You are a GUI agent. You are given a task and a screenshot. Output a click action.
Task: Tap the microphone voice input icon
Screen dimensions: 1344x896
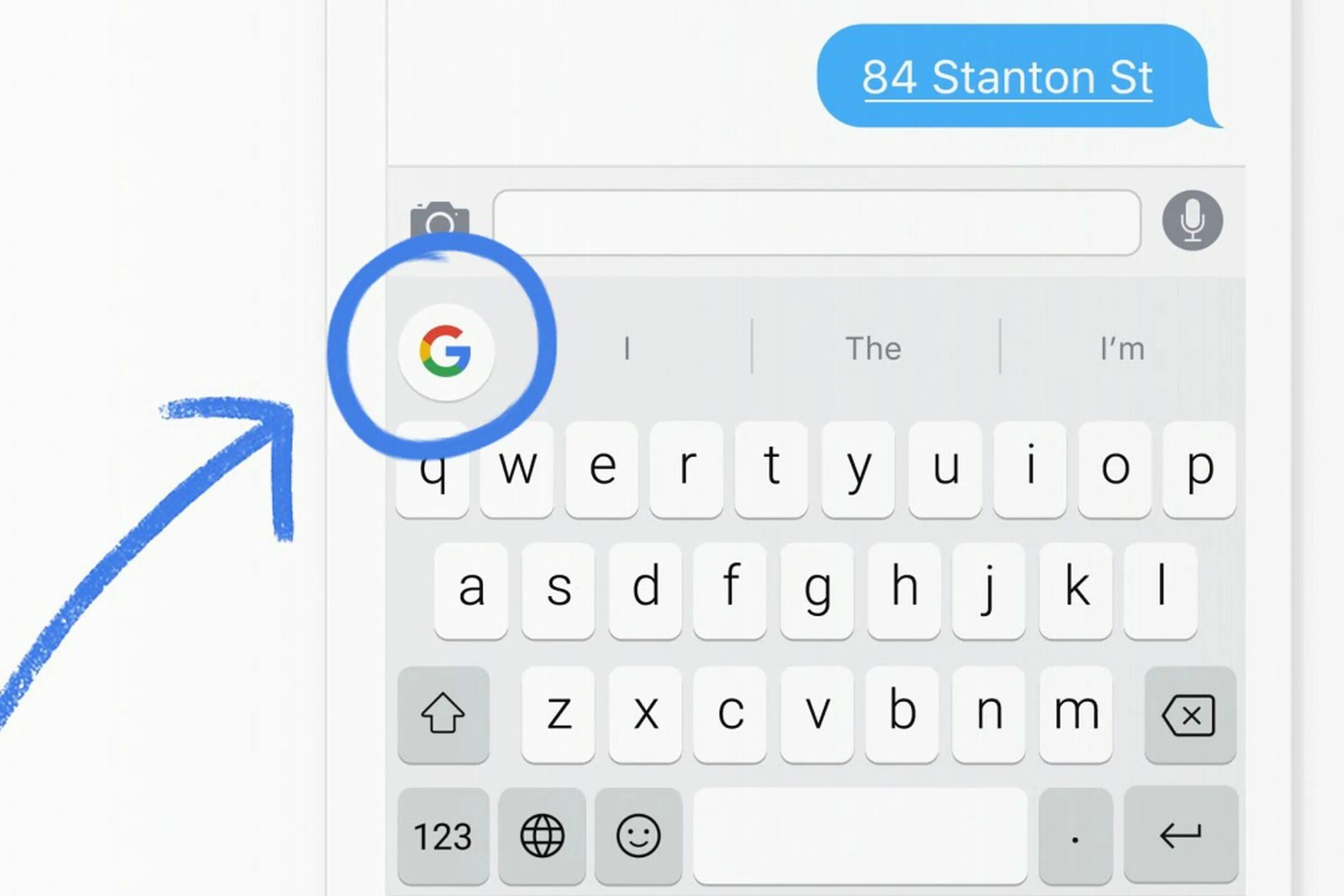point(1193,220)
